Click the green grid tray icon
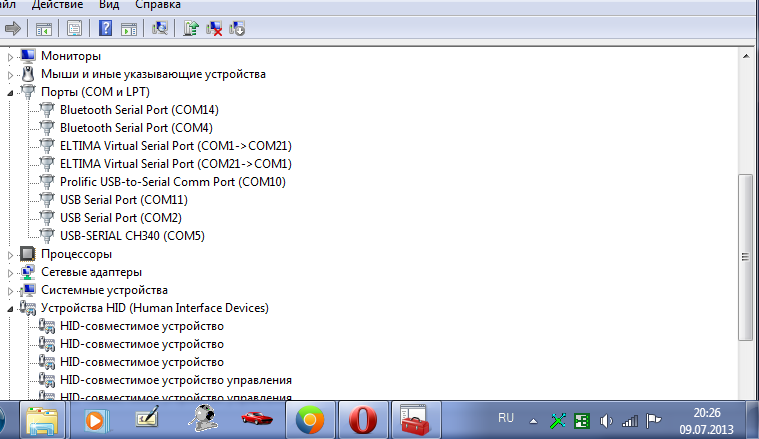This screenshot has height=439, width=759. (581, 421)
